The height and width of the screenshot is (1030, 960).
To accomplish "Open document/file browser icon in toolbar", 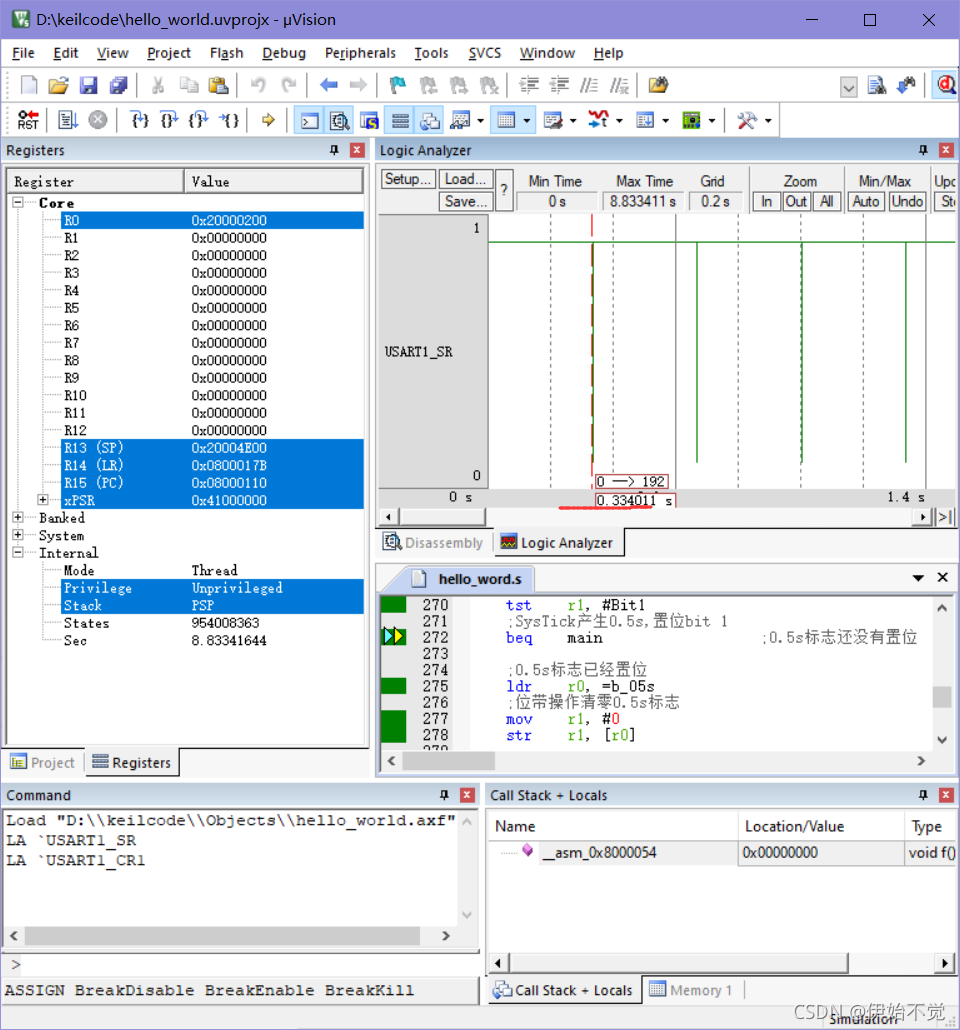I will coord(658,85).
